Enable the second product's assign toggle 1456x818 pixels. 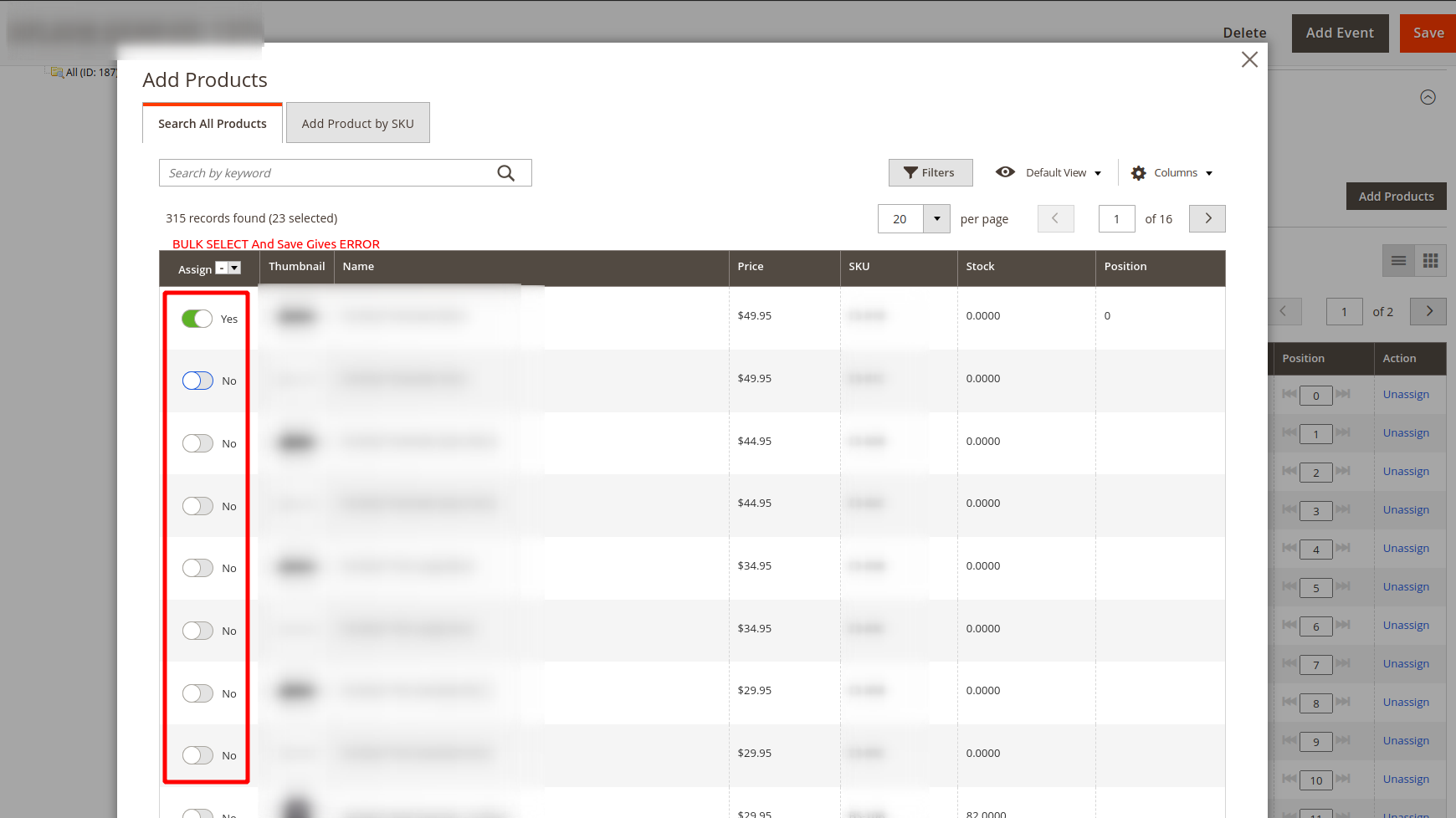click(197, 381)
